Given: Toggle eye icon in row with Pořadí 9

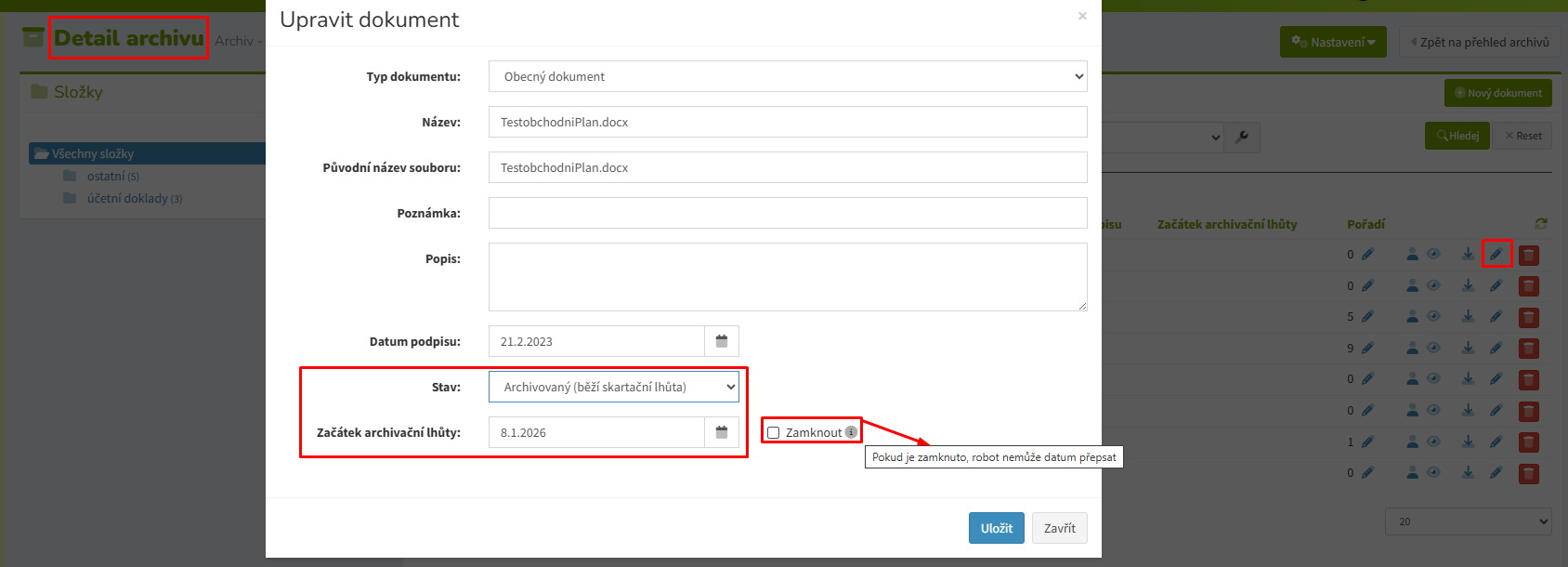Looking at the screenshot, I should click(x=1433, y=348).
